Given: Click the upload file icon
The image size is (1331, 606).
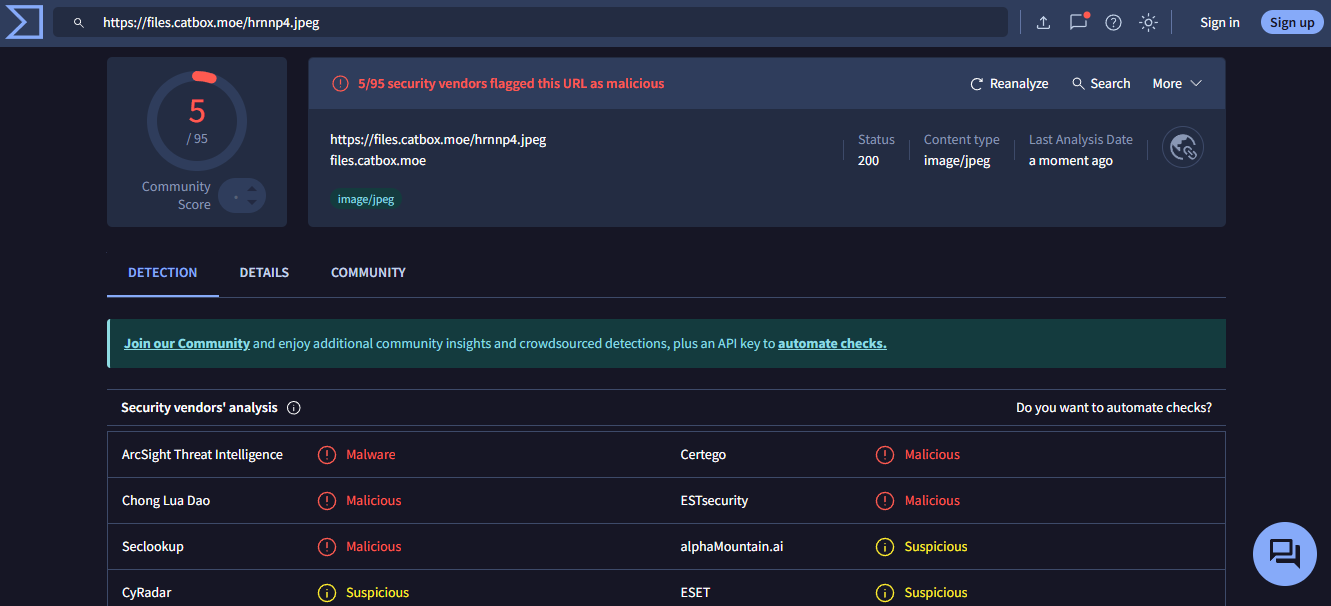Looking at the screenshot, I should point(1043,22).
